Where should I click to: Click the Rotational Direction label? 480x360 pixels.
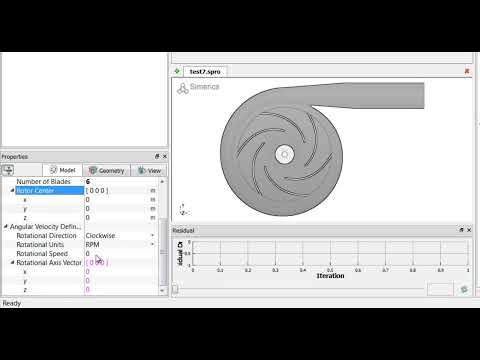pyautogui.click(x=46, y=235)
